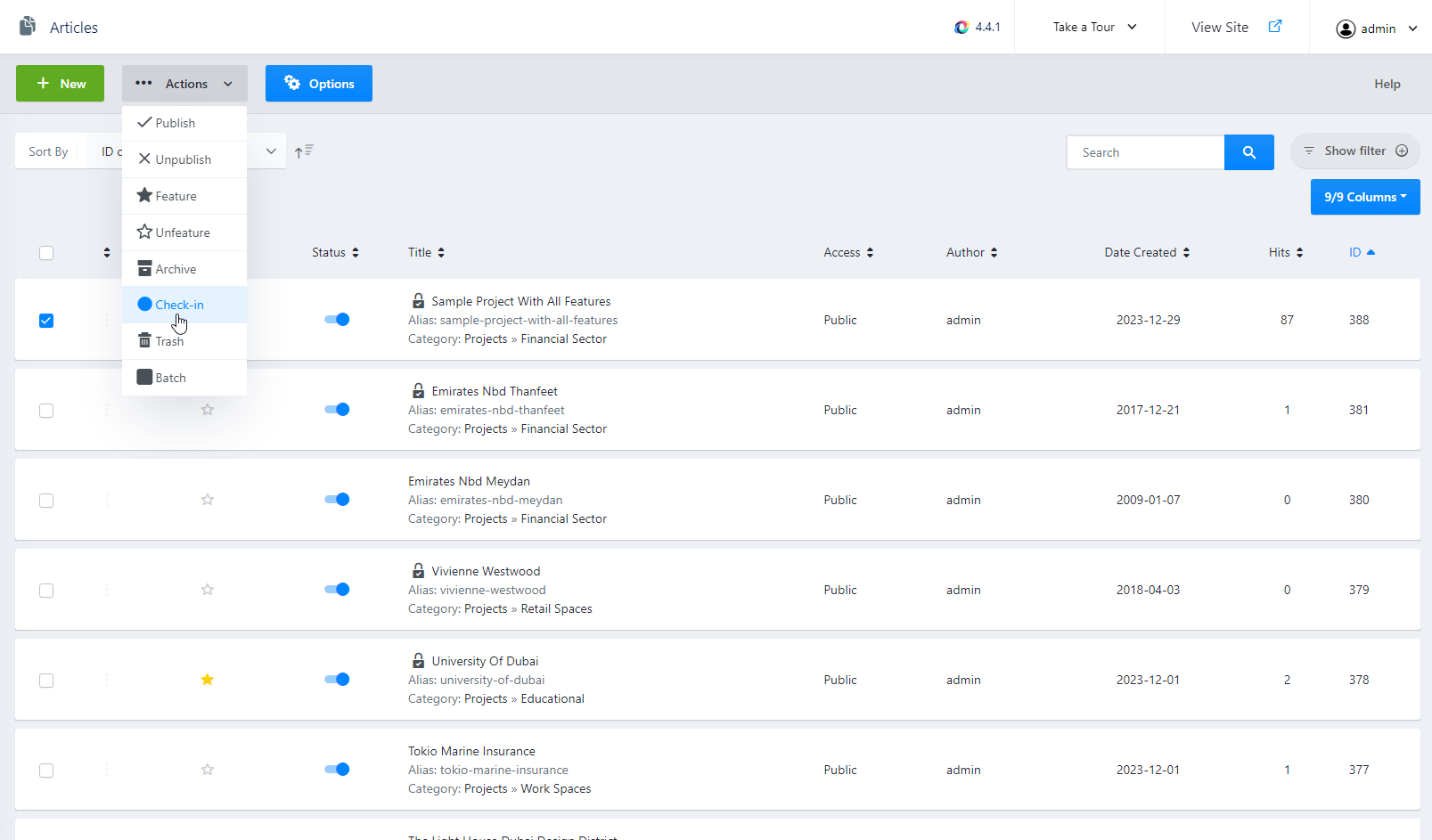The height and width of the screenshot is (840, 1432).
Task: Sort the table by Status column
Action: tap(335, 253)
